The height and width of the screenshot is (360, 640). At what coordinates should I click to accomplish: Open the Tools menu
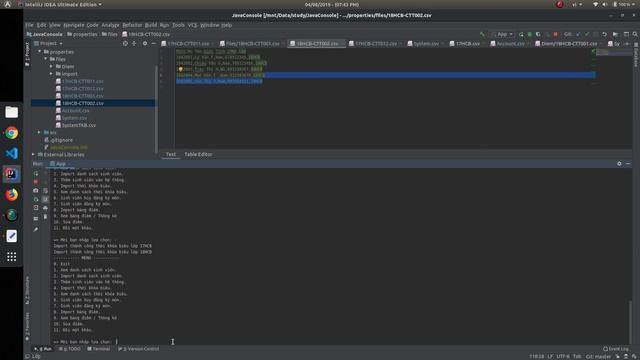tap(178, 25)
